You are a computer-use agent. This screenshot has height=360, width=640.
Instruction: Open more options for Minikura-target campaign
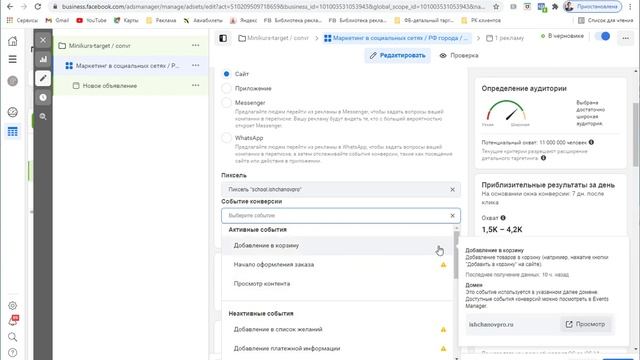(196, 45)
